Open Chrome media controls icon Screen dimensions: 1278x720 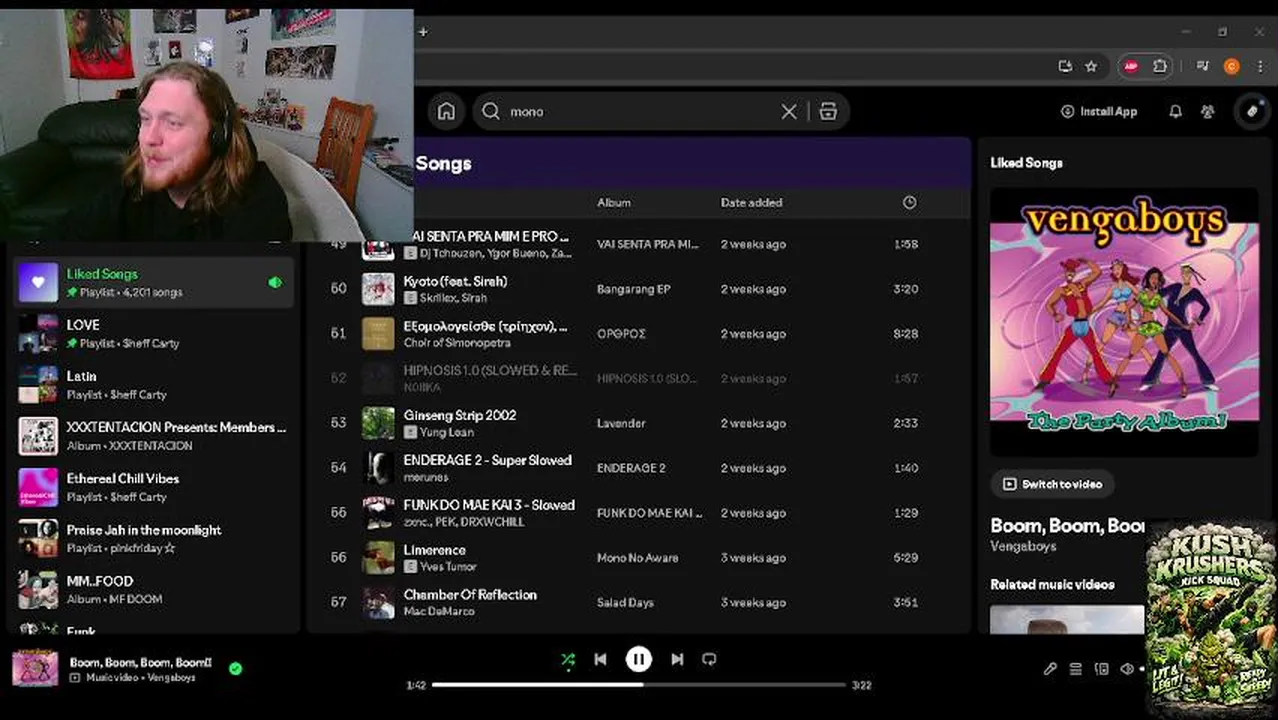click(1202, 66)
